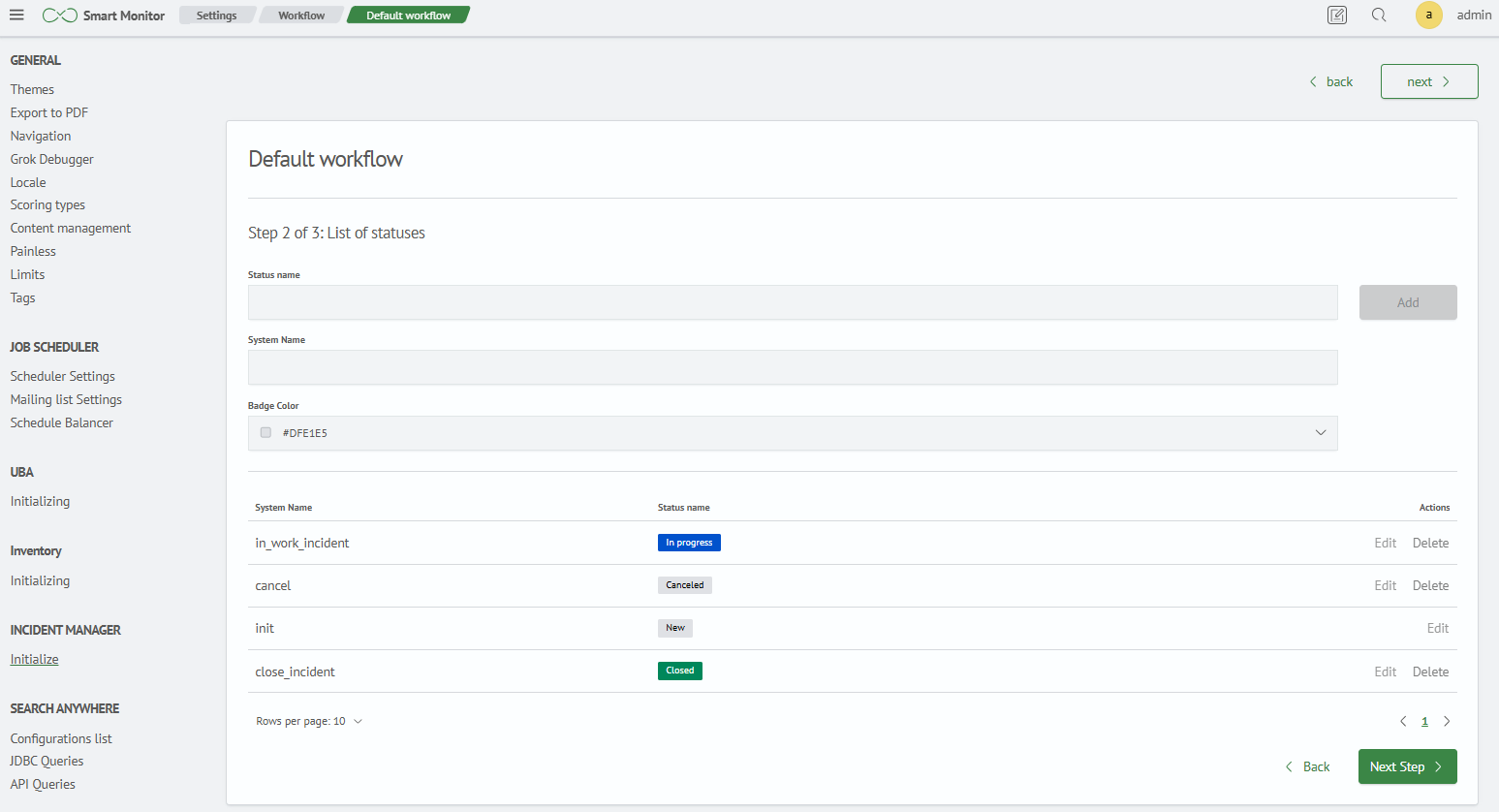Open Themes in the General menu
The height and width of the screenshot is (812, 1499).
click(x=32, y=89)
